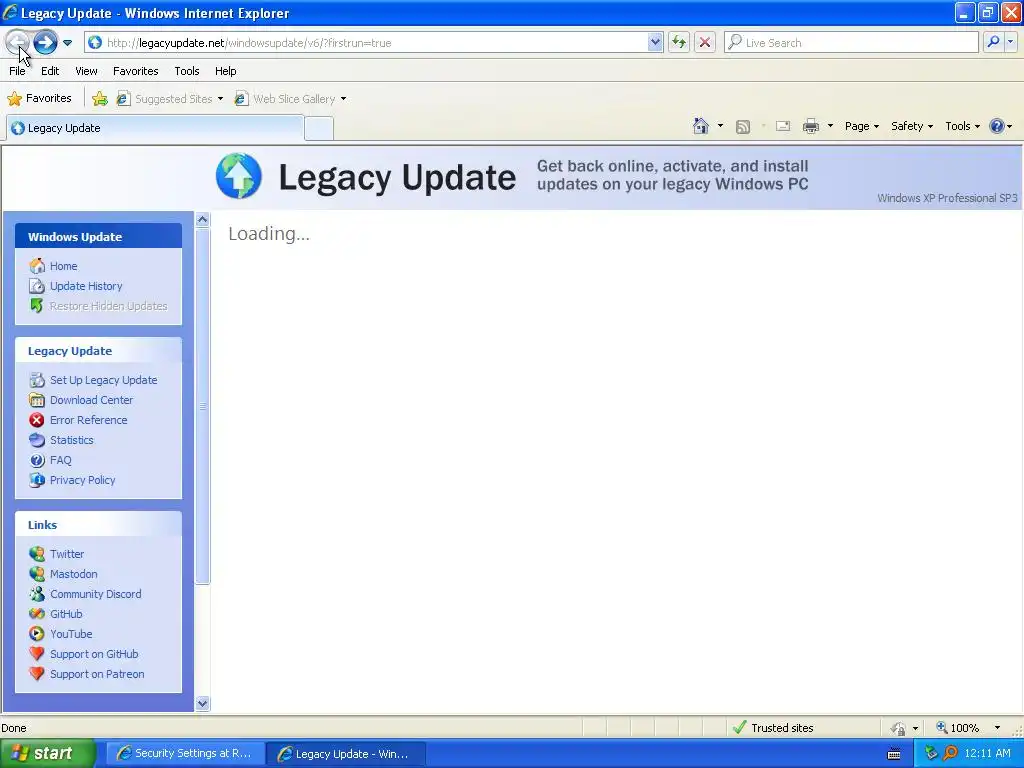This screenshot has height=768, width=1024.
Task: Click the Legacy Update globe logo
Action: (x=239, y=176)
